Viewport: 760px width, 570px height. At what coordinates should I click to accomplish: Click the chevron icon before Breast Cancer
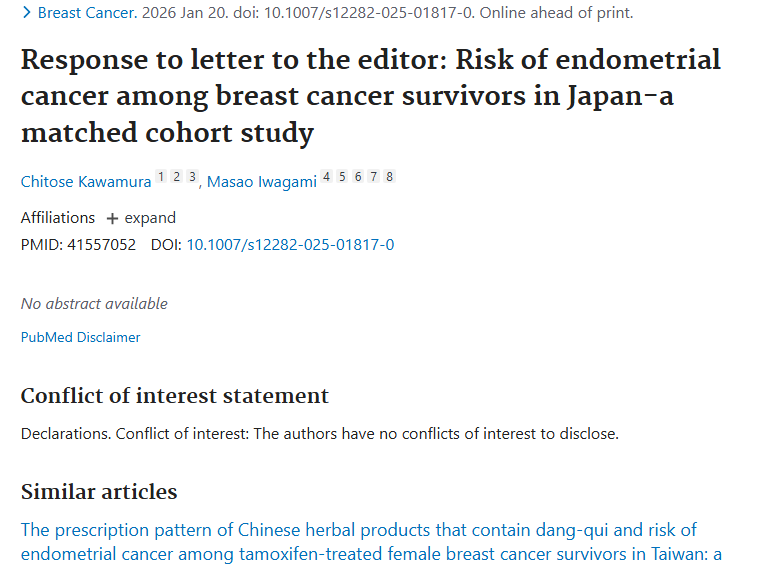pos(26,13)
